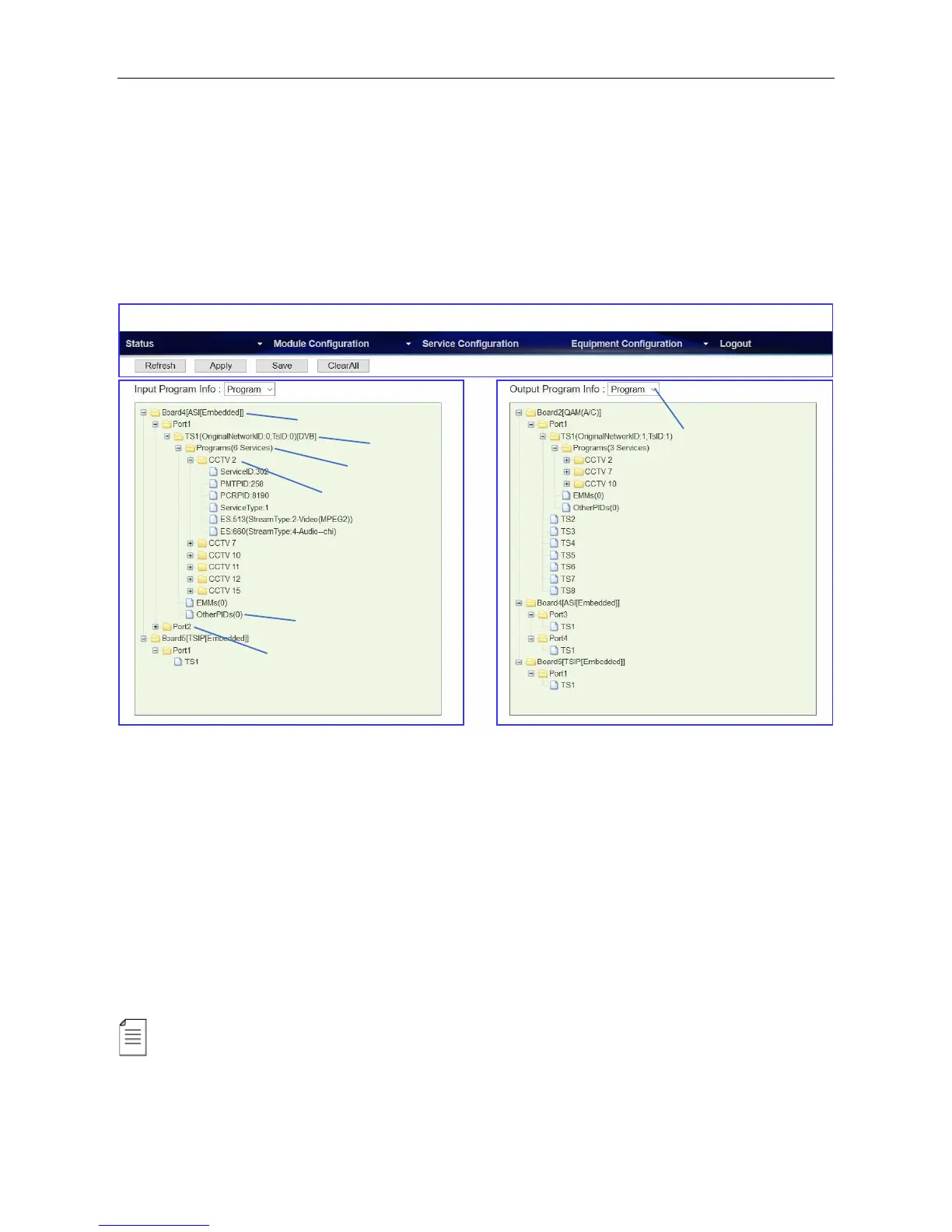Click the Port2 folder icon
The width and height of the screenshot is (952, 1232).
166,627
